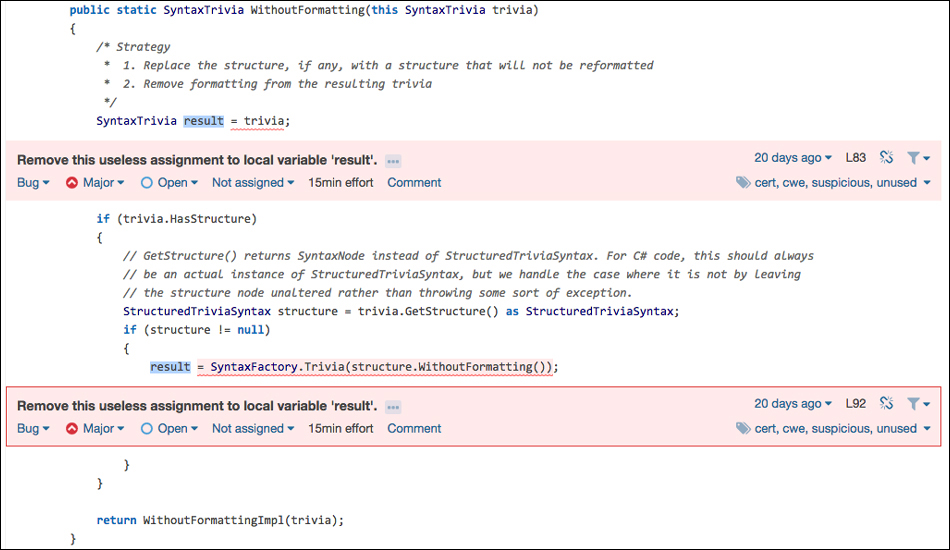Image resolution: width=950 pixels, height=550 pixels.
Task: Open the Not assigned dropdown in the second issue
Action: (253, 428)
